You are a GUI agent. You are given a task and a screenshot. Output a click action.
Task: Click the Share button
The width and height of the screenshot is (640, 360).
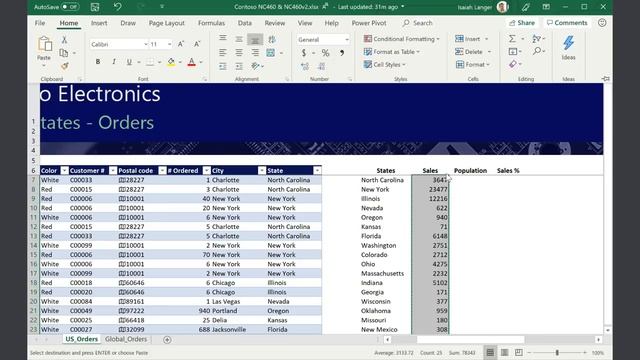click(522, 23)
